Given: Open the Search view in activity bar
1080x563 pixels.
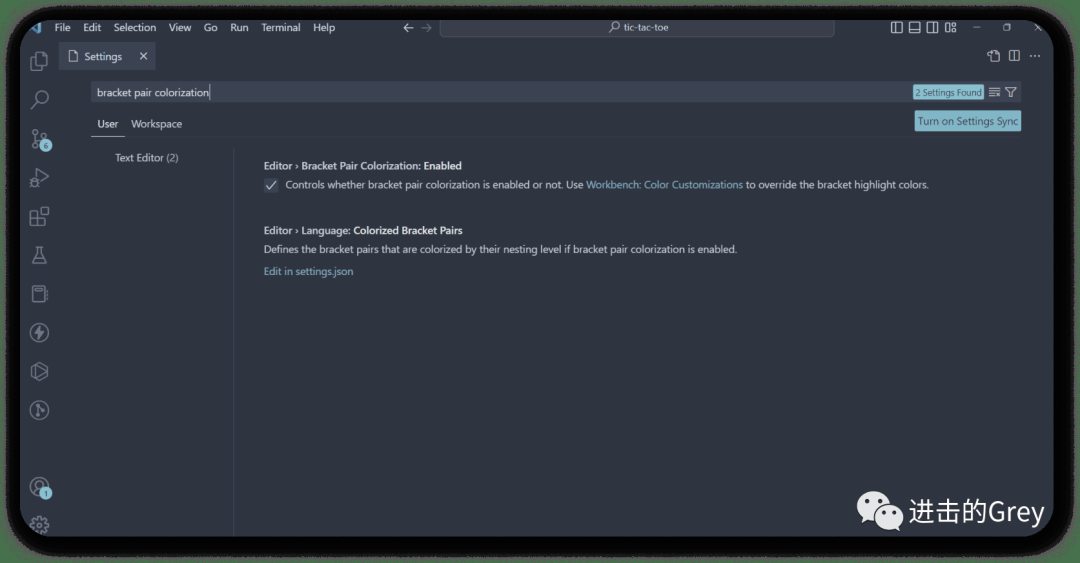Looking at the screenshot, I should 39,100.
